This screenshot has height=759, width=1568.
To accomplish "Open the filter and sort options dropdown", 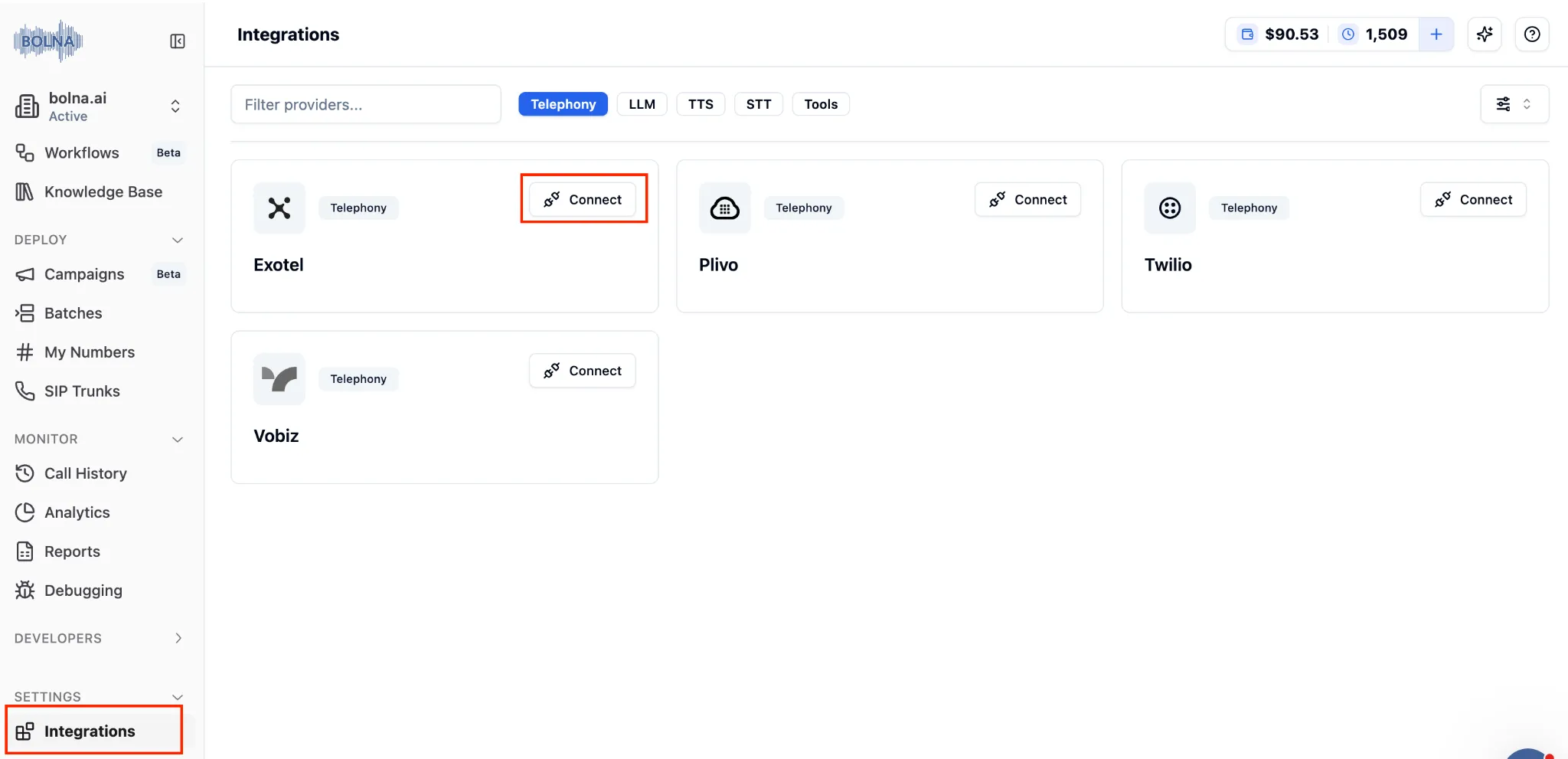I will click(x=1514, y=104).
